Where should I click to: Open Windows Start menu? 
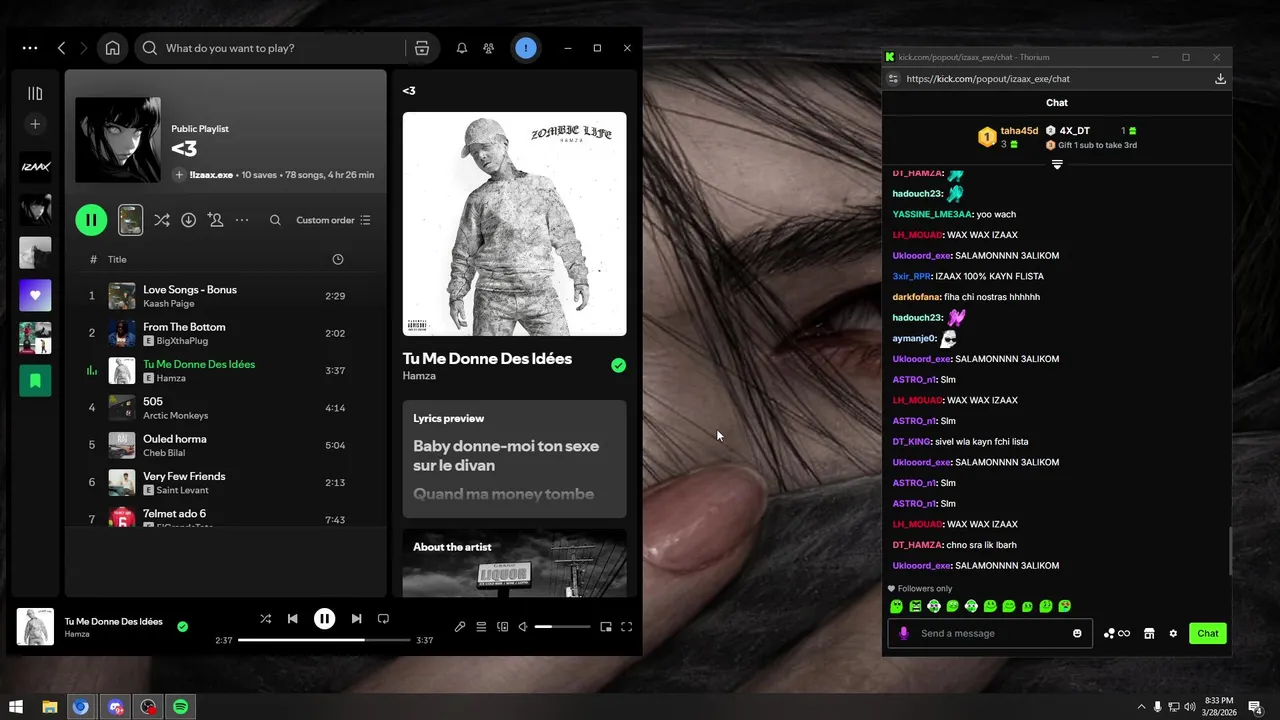pyautogui.click(x=16, y=707)
